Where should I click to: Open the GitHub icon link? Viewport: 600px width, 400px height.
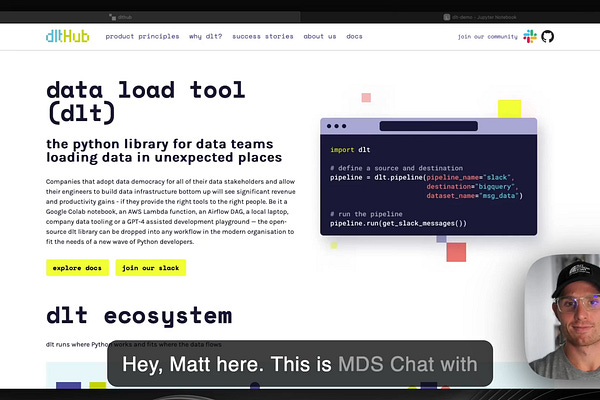pyautogui.click(x=548, y=36)
